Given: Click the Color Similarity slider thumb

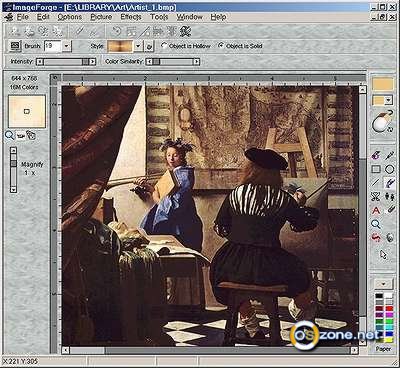Looking at the screenshot, I should coord(156,62).
